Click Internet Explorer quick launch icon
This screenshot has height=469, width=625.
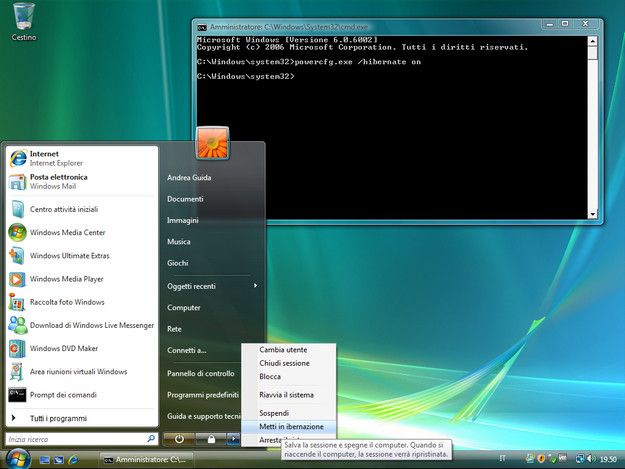point(73,459)
